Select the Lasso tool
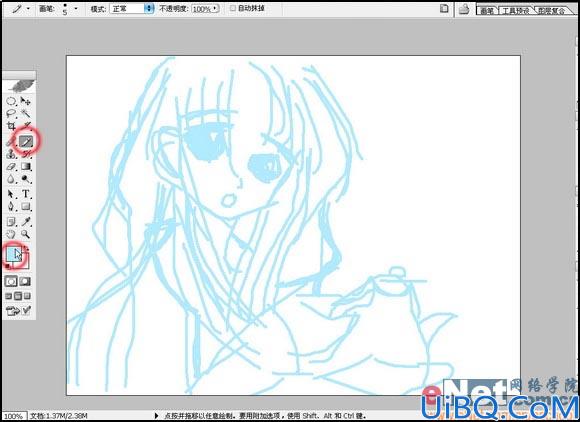This screenshot has width=580, height=422. pyautogui.click(x=11, y=113)
